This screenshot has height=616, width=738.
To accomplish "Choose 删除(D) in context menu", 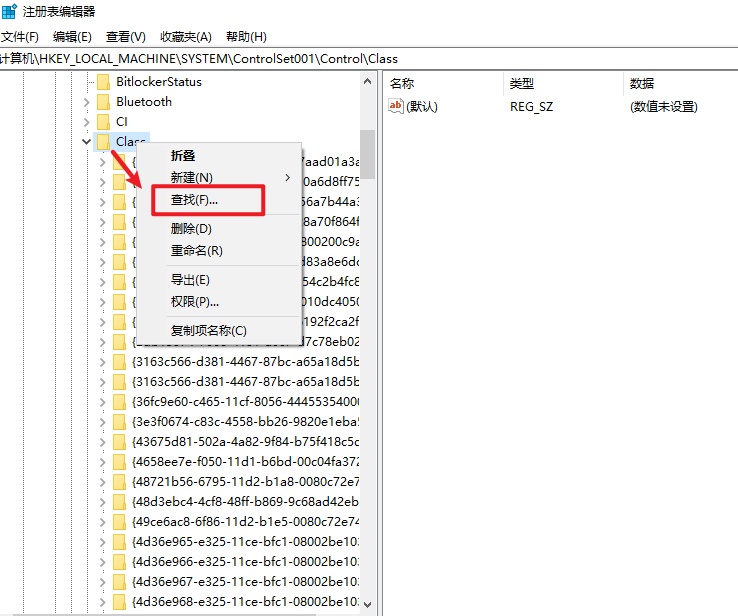I will (x=191, y=229).
